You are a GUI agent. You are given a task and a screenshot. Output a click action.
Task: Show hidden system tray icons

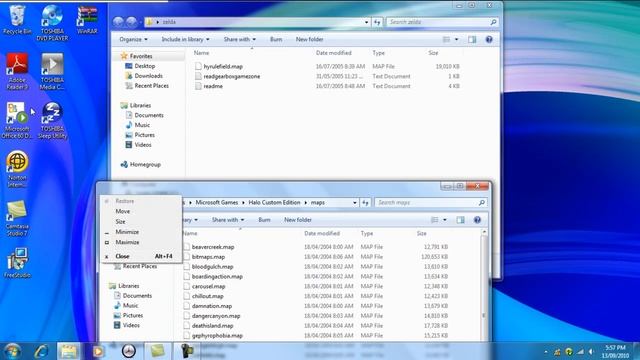coord(546,351)
